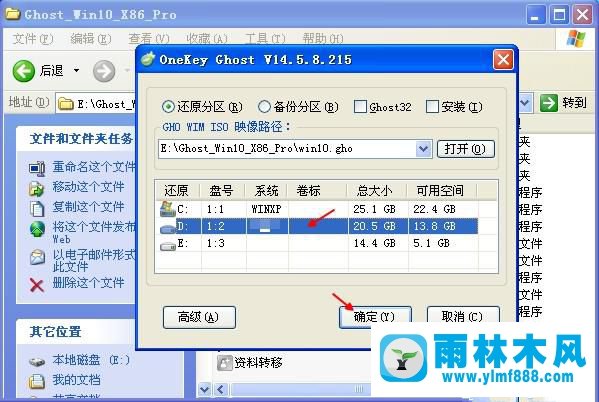Cancel with the 取消 (C) button

(x=463, y=317)
